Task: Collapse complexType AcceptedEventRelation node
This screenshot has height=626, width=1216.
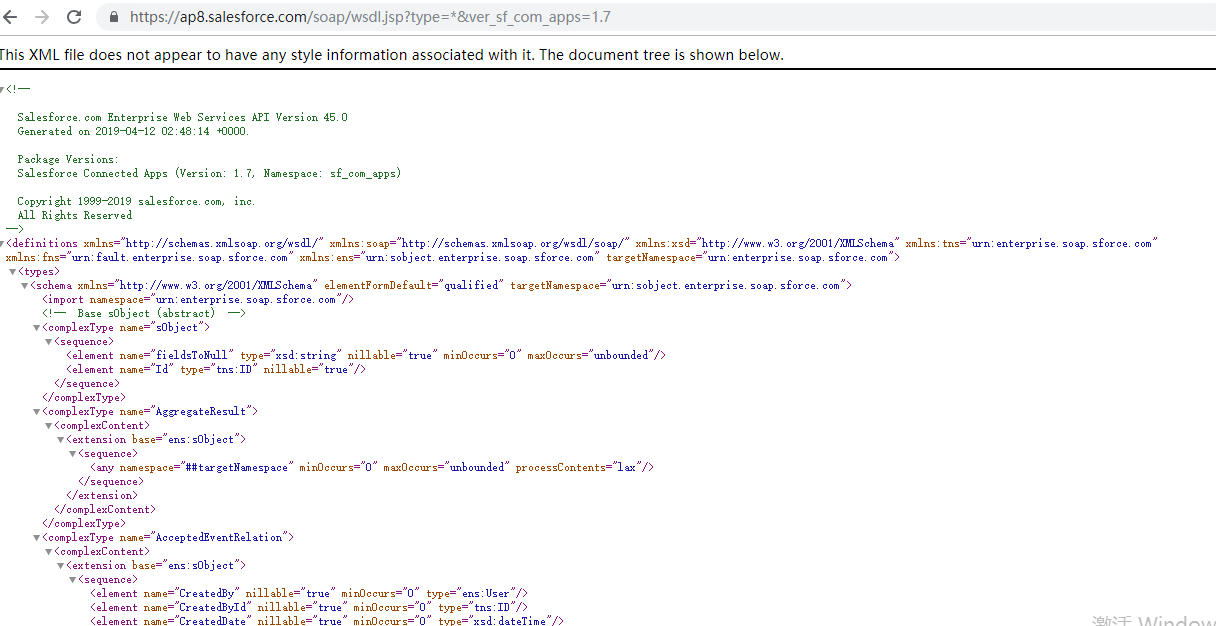Action: click(36, 537)
